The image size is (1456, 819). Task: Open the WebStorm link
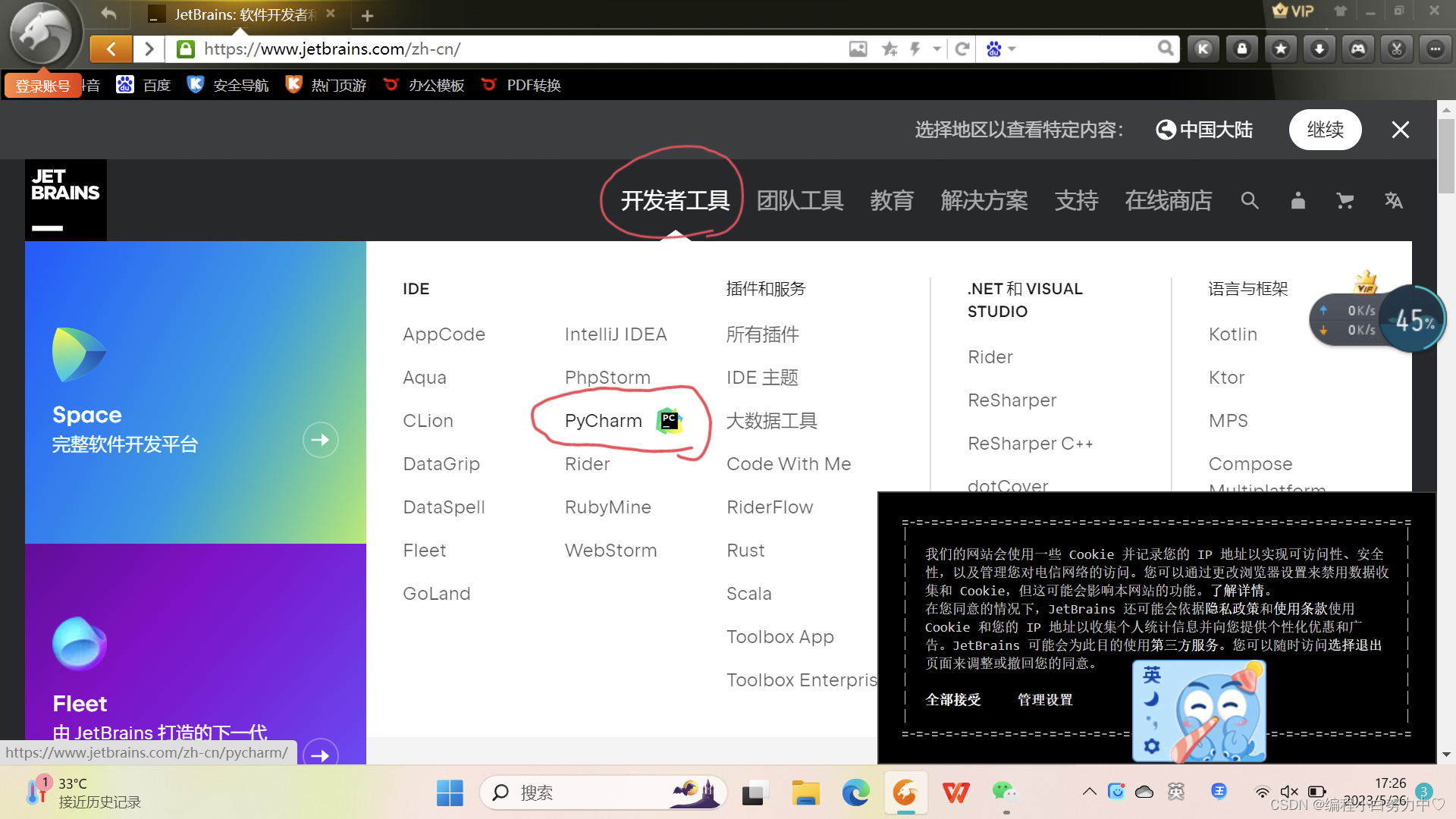(611, 550)
